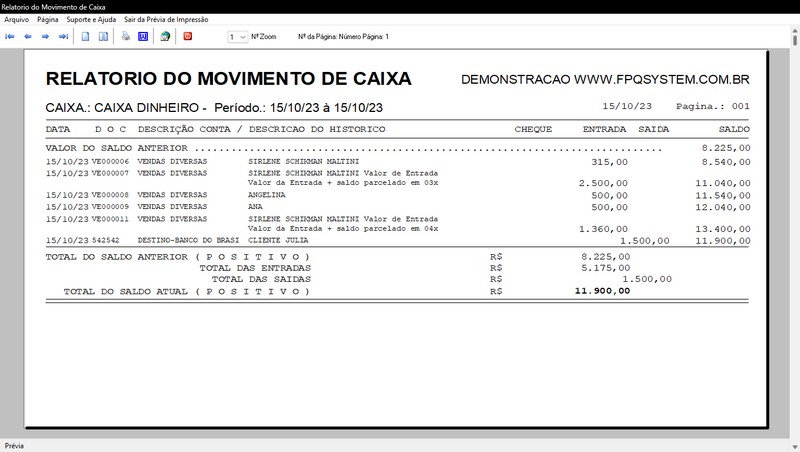Viewport: 800px width, 452px height.
Task: Go to the previous page arrow
Action: [x=28, y=36]
